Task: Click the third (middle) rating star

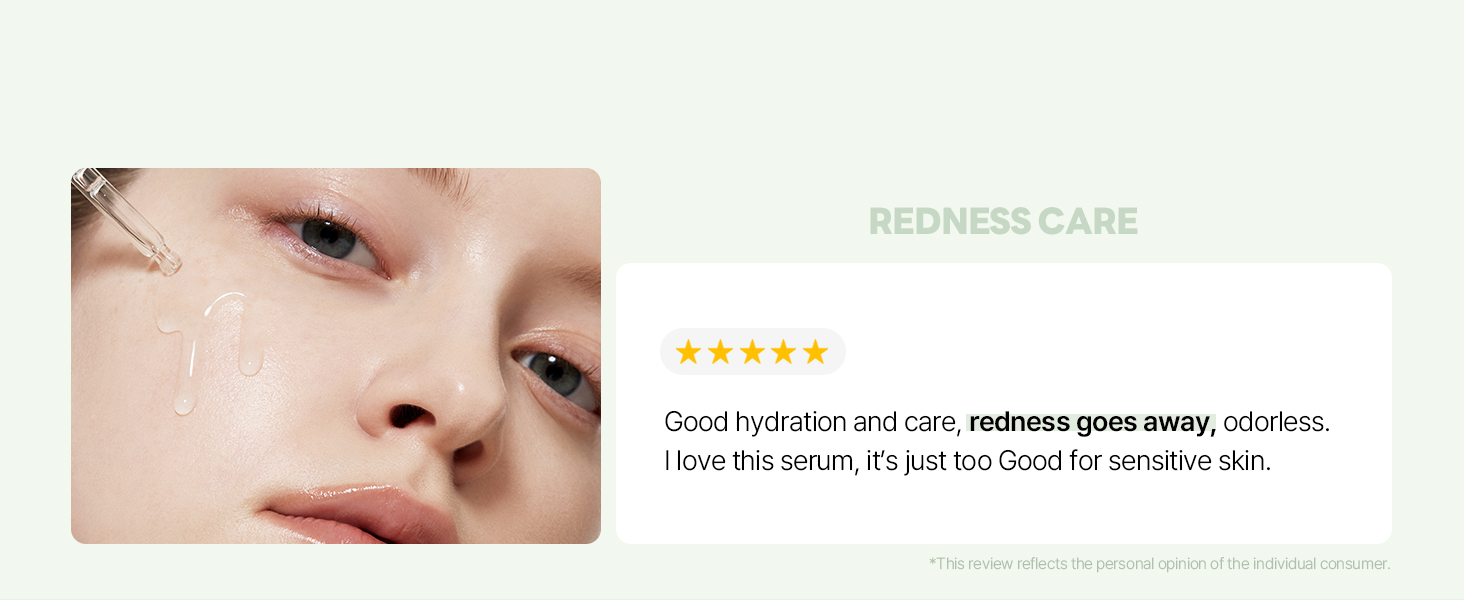Action: pos(752,352)
